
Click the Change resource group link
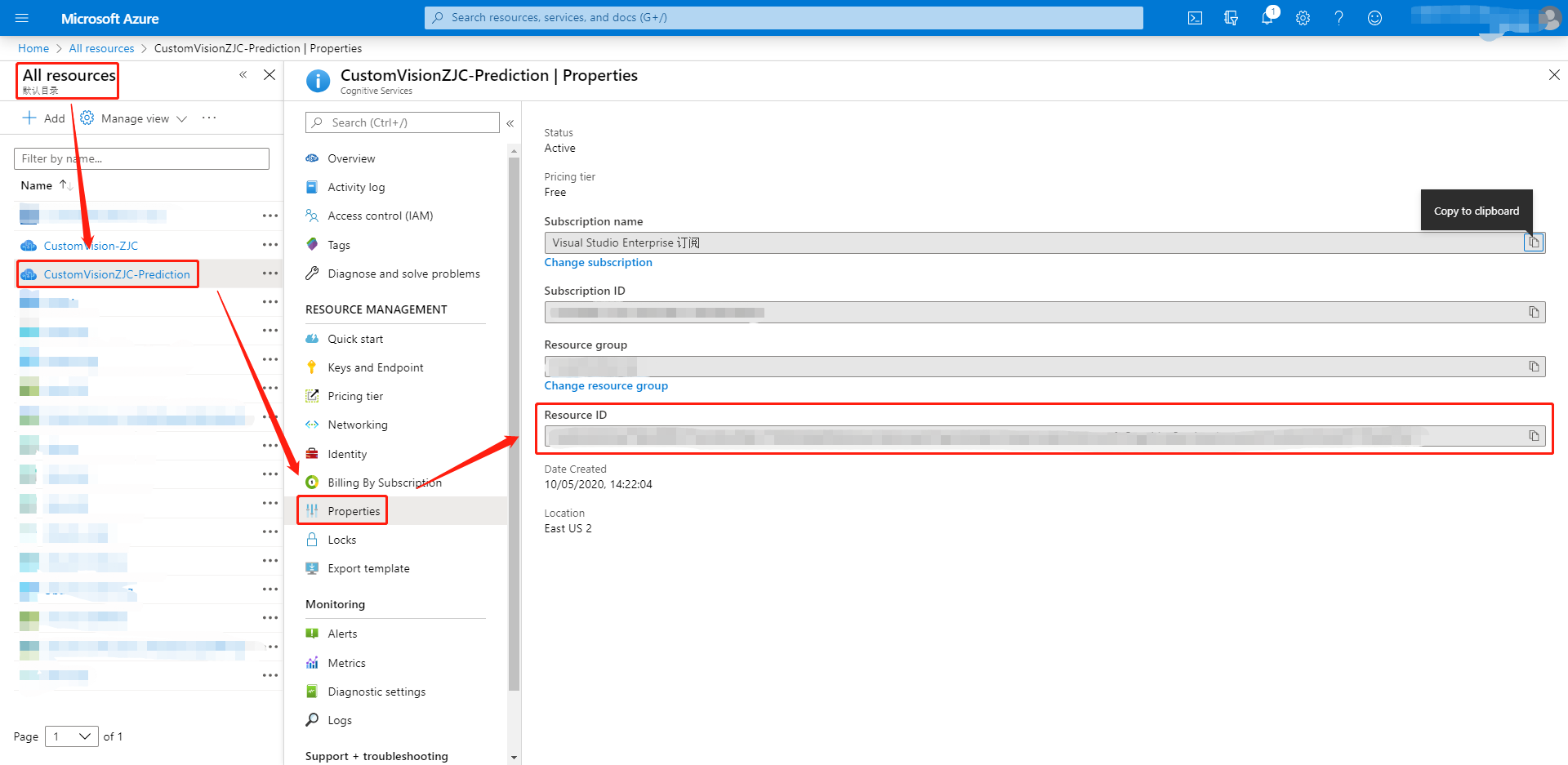click(x=606, y=385)
